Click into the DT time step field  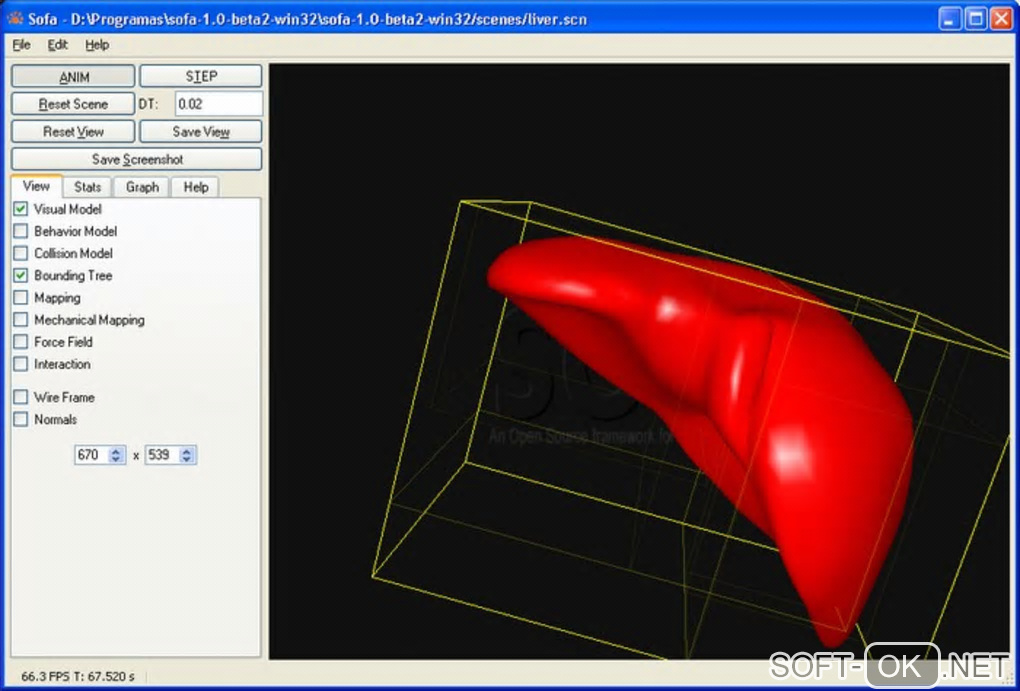219,104
